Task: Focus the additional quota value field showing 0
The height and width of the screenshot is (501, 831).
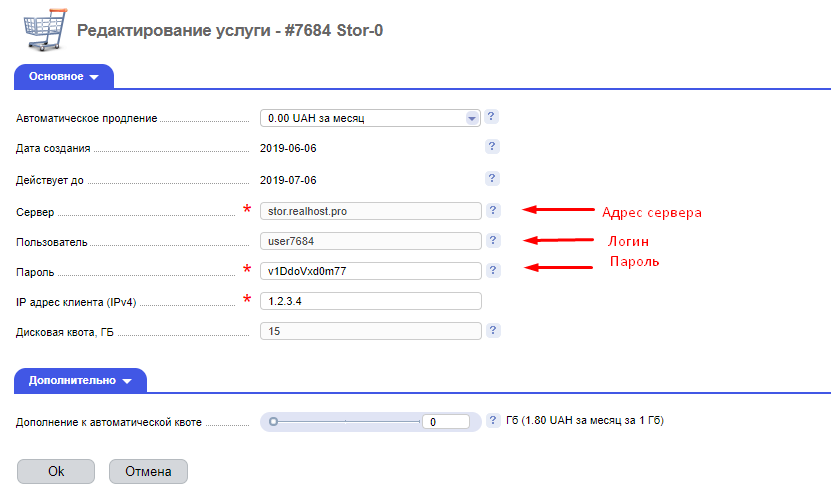Action: [446, 422]
